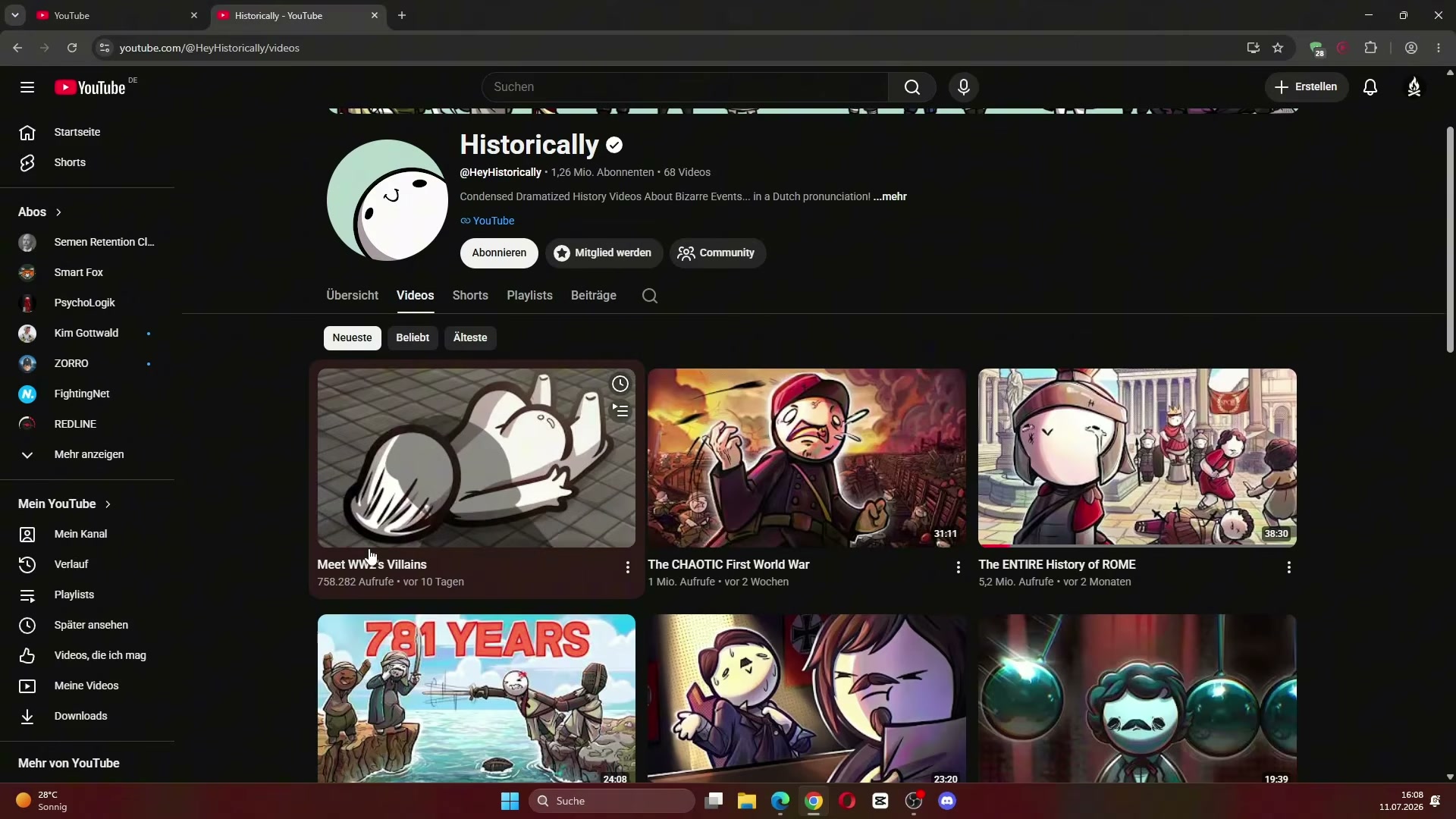The image size is (1456, 819).
Task: Open Verlauf history in sidebar
Action: [88, 564]
